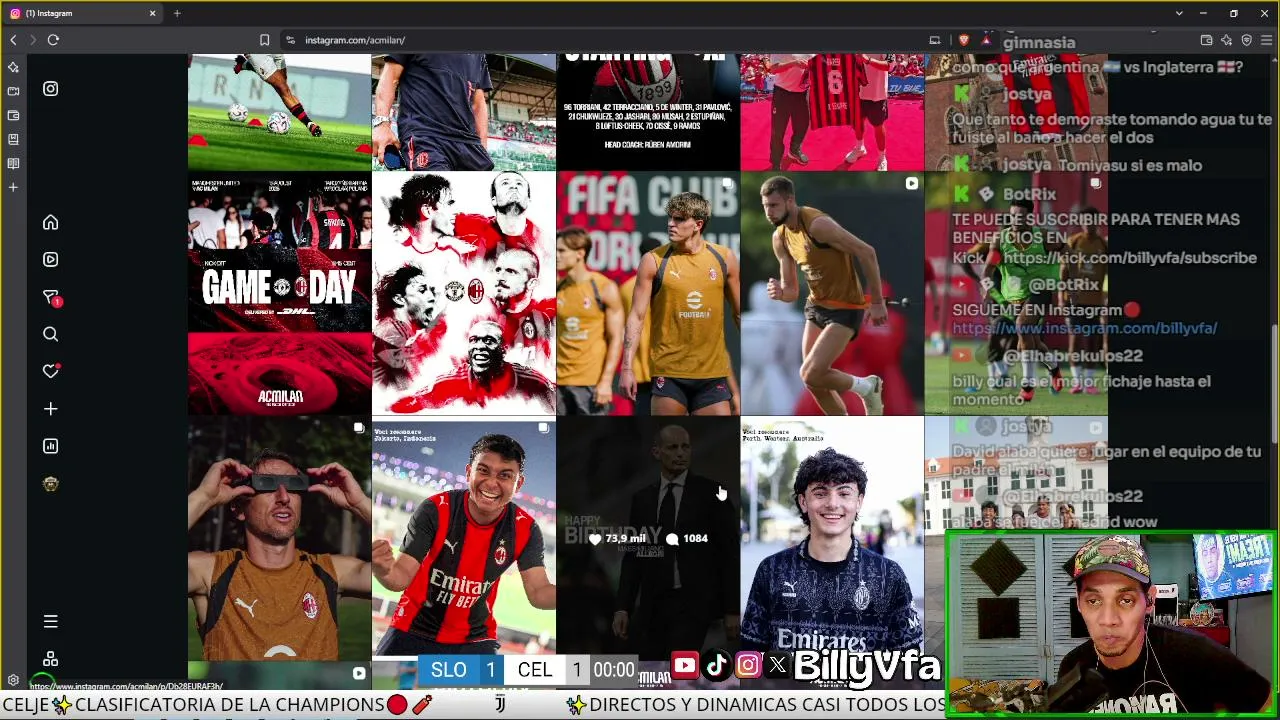Open the Happy Birthday post showing likes
This screenshot has height=720, width=1280.
[x=647, y=538]
